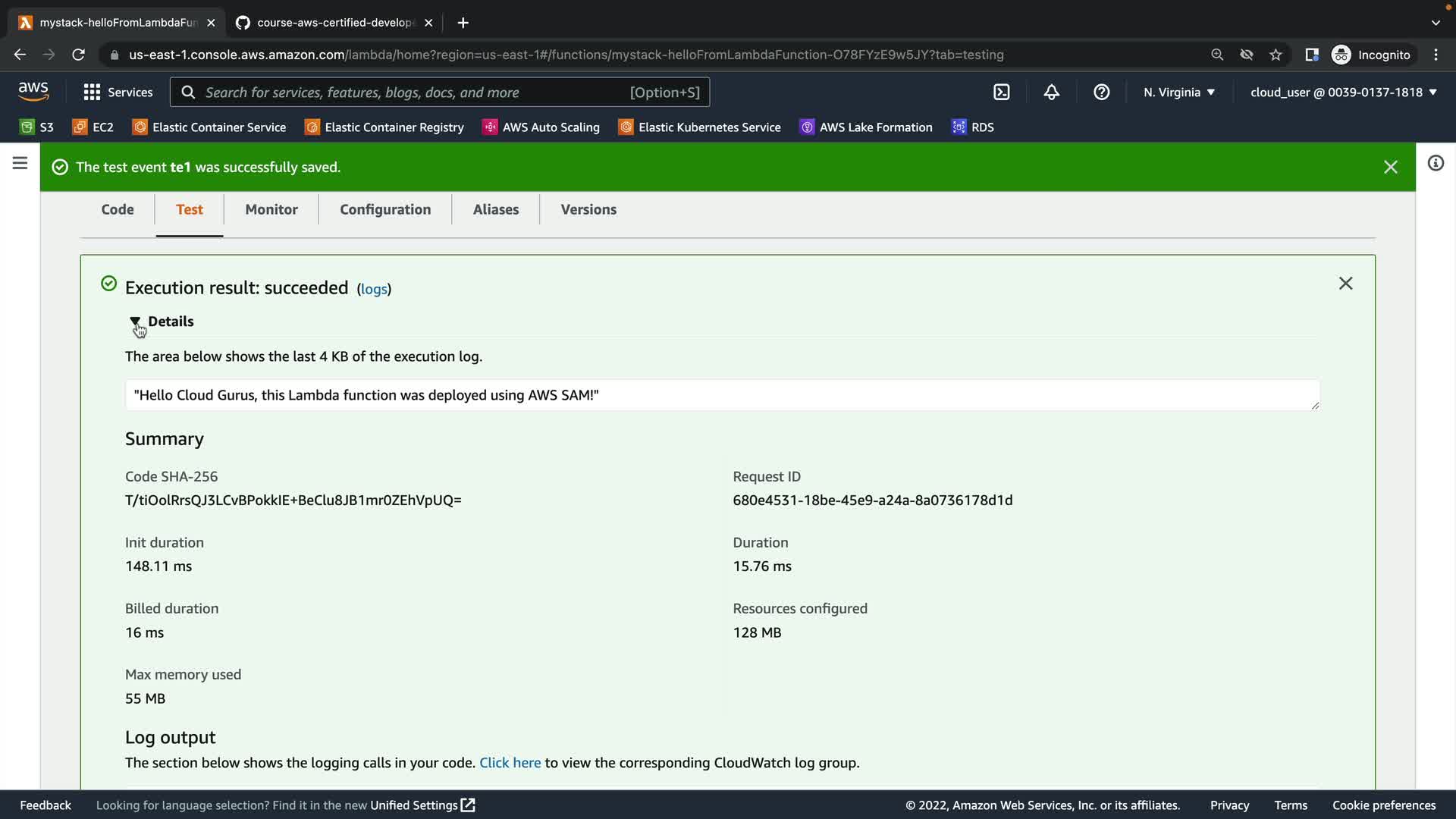Switch to the Monitor tab

click(x=271, y=209)
